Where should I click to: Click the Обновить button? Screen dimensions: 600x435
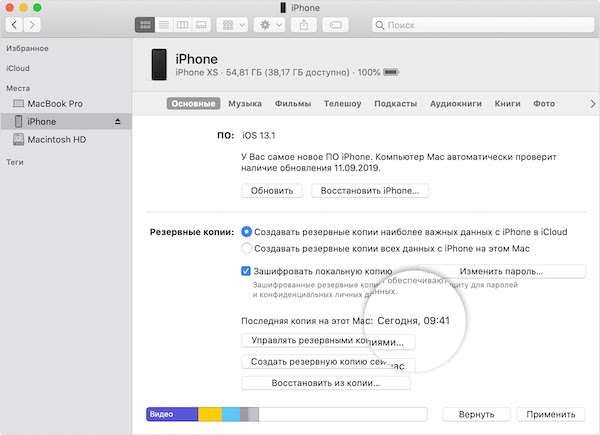point(272,191)
